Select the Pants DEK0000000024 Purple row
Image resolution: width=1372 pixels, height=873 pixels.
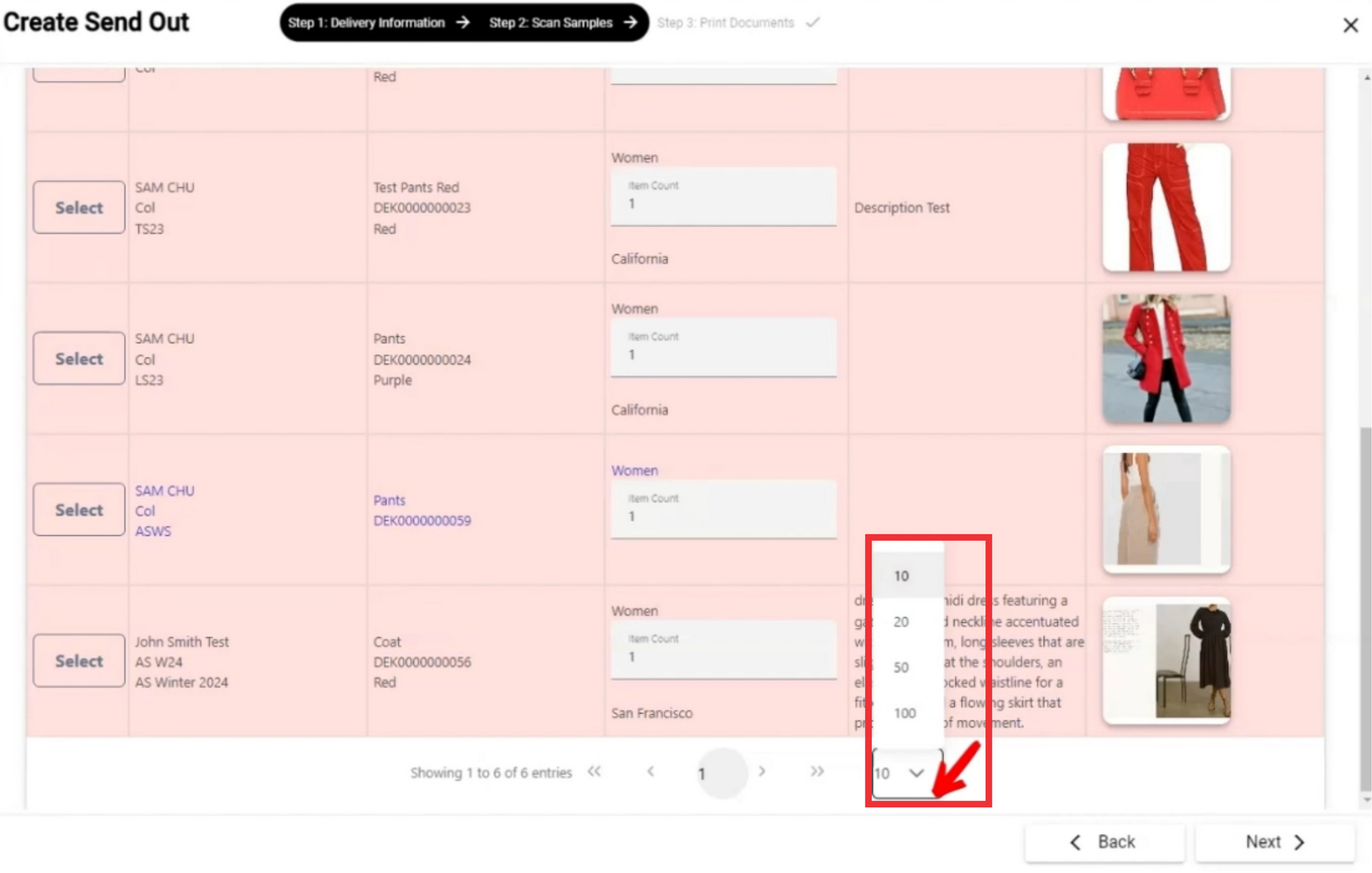(79, 359)
